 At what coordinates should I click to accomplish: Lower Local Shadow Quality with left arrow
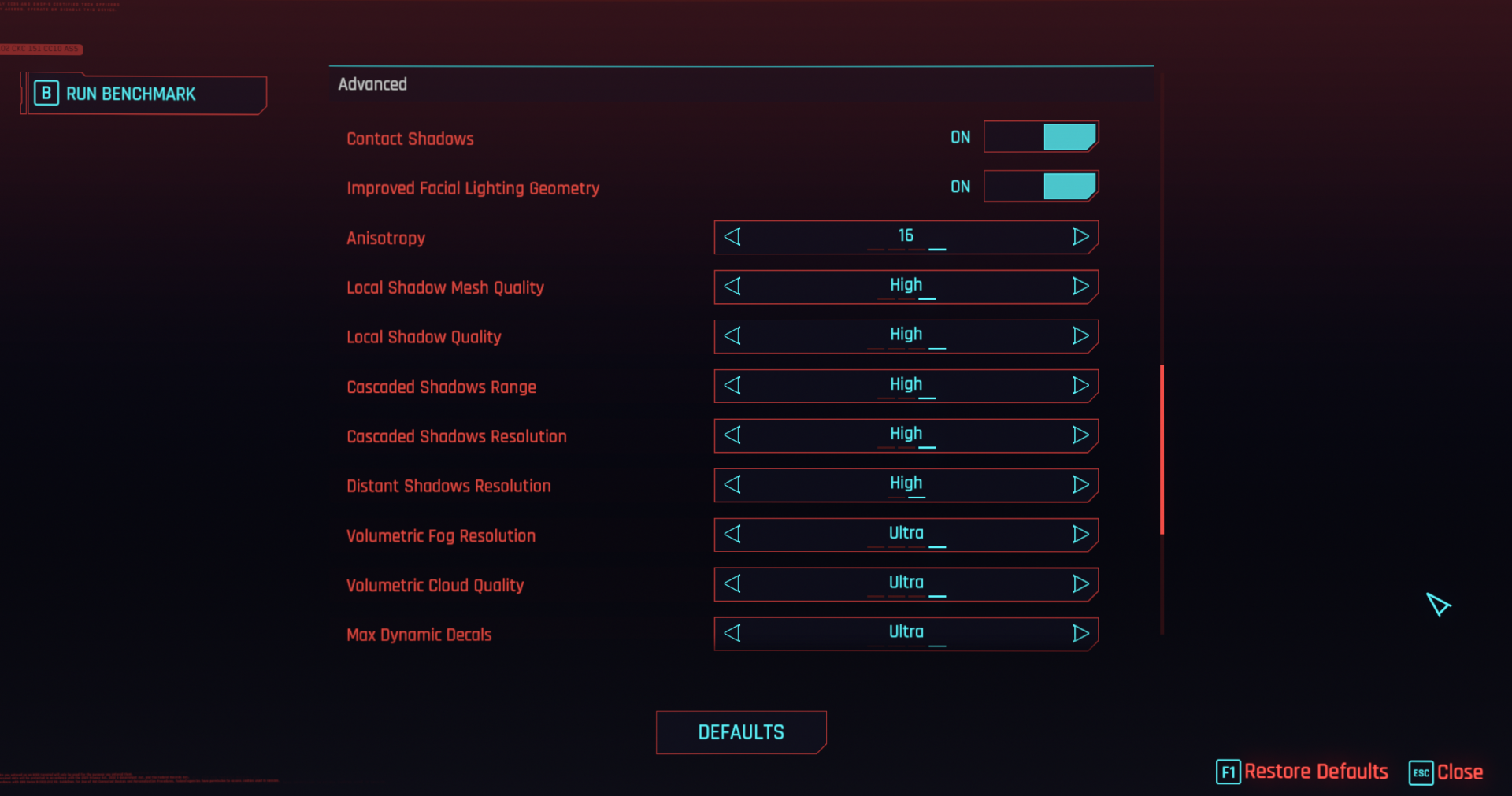click(732, 336)
